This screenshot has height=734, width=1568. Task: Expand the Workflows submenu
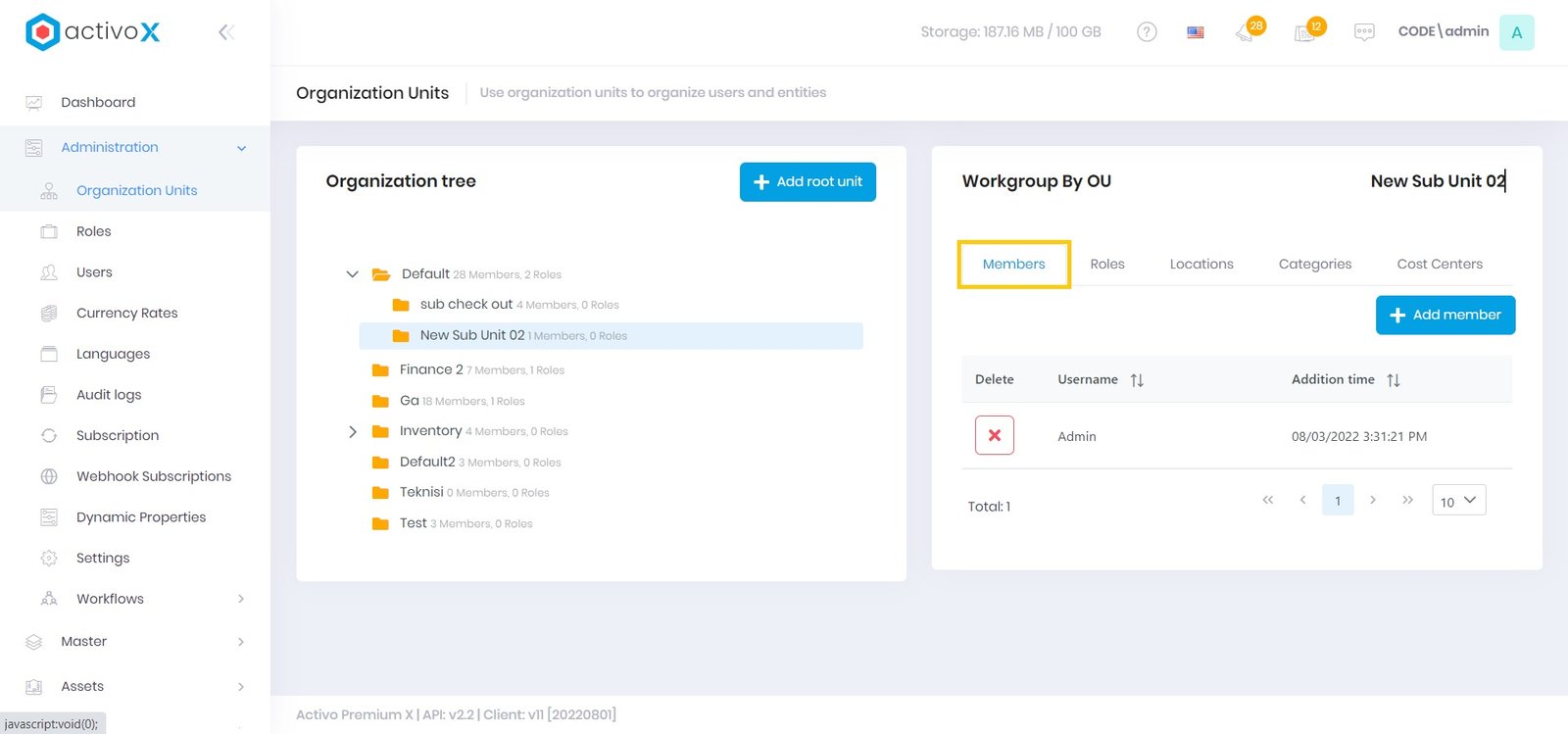coord(240,599)
